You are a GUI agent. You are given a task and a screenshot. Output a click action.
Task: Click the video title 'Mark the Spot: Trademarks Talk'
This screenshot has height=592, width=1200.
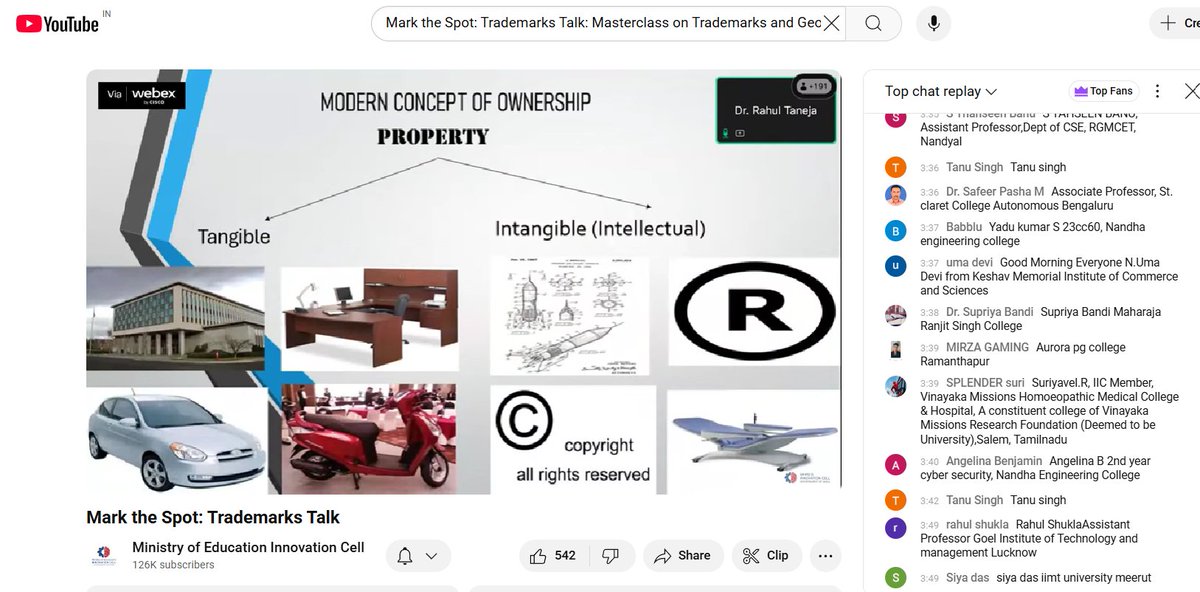(213, 517)
